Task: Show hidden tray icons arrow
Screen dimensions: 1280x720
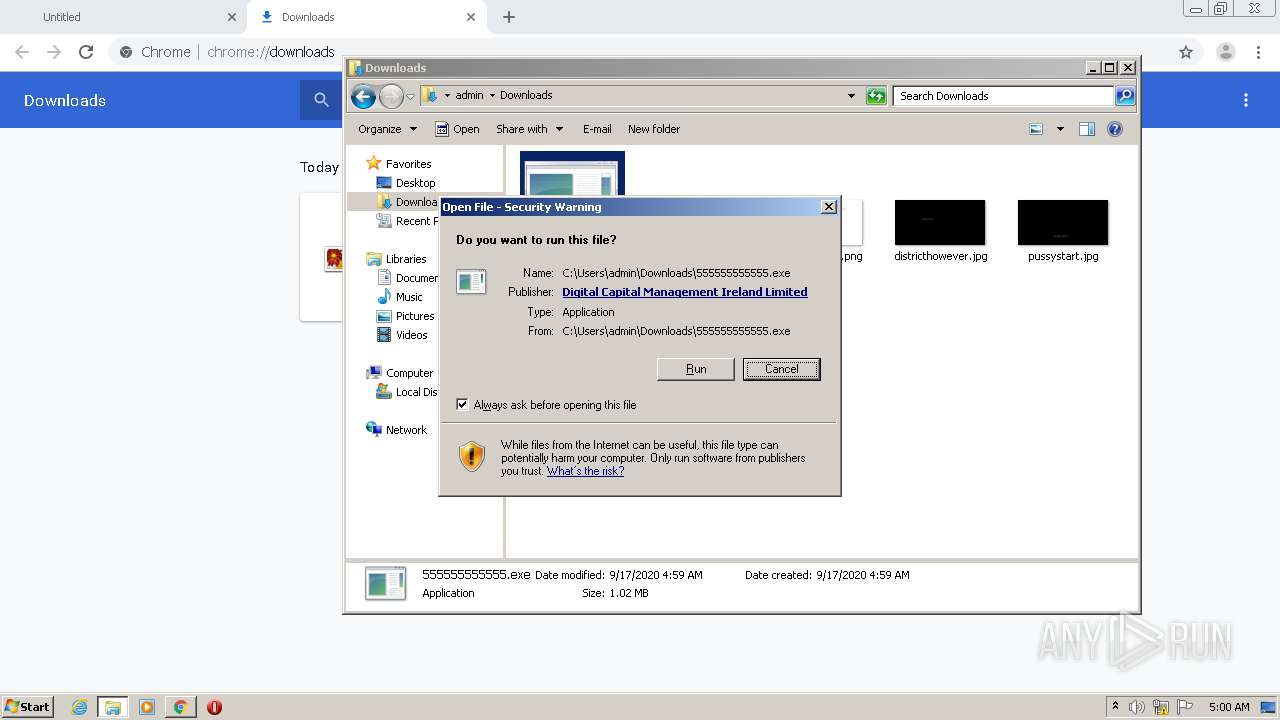Action: click(x=1115, y=707)
